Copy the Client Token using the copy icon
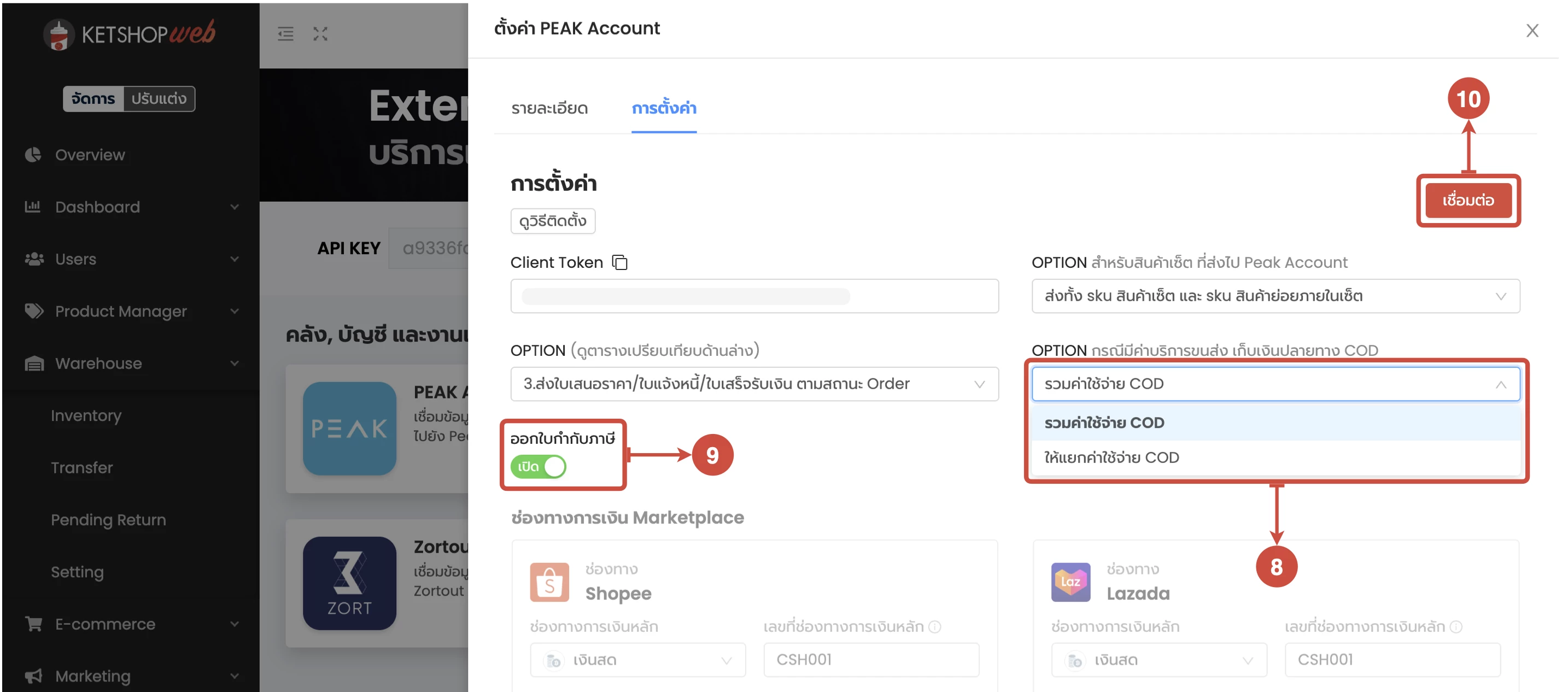This screenshot has width=1568, height=692. [x=621, y=262]
